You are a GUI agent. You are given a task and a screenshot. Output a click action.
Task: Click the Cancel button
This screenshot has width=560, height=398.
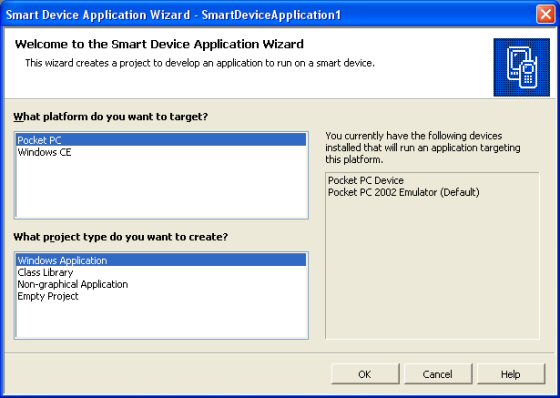438,374
